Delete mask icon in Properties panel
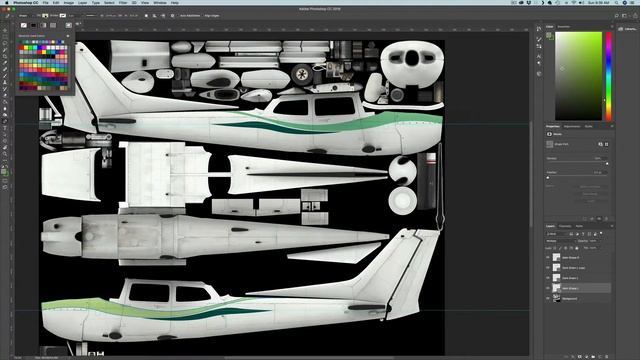 pos(607,219)
